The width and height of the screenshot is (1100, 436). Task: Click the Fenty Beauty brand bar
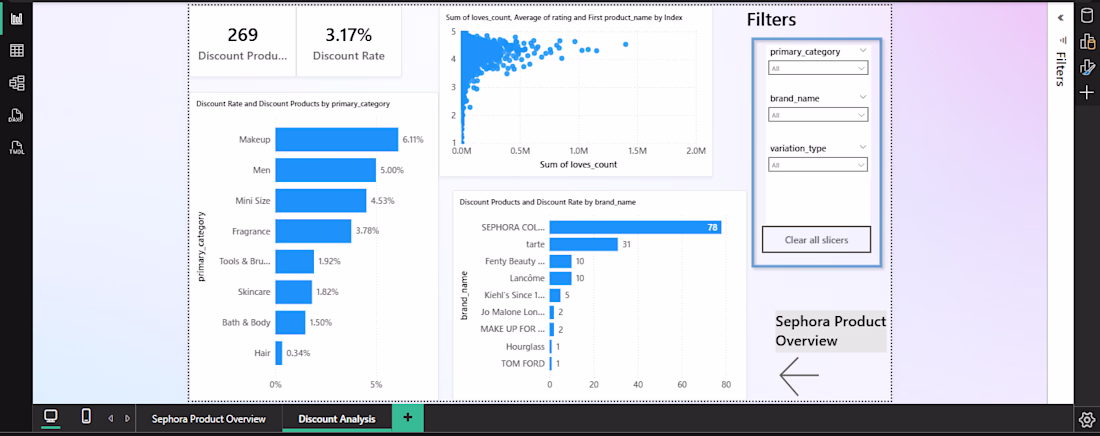(x=560, y=261)
